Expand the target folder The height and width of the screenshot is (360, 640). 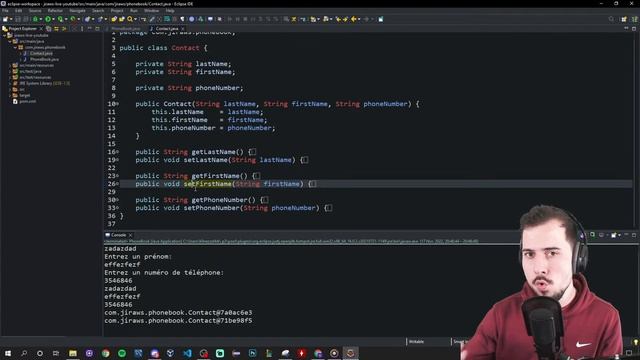10,95
